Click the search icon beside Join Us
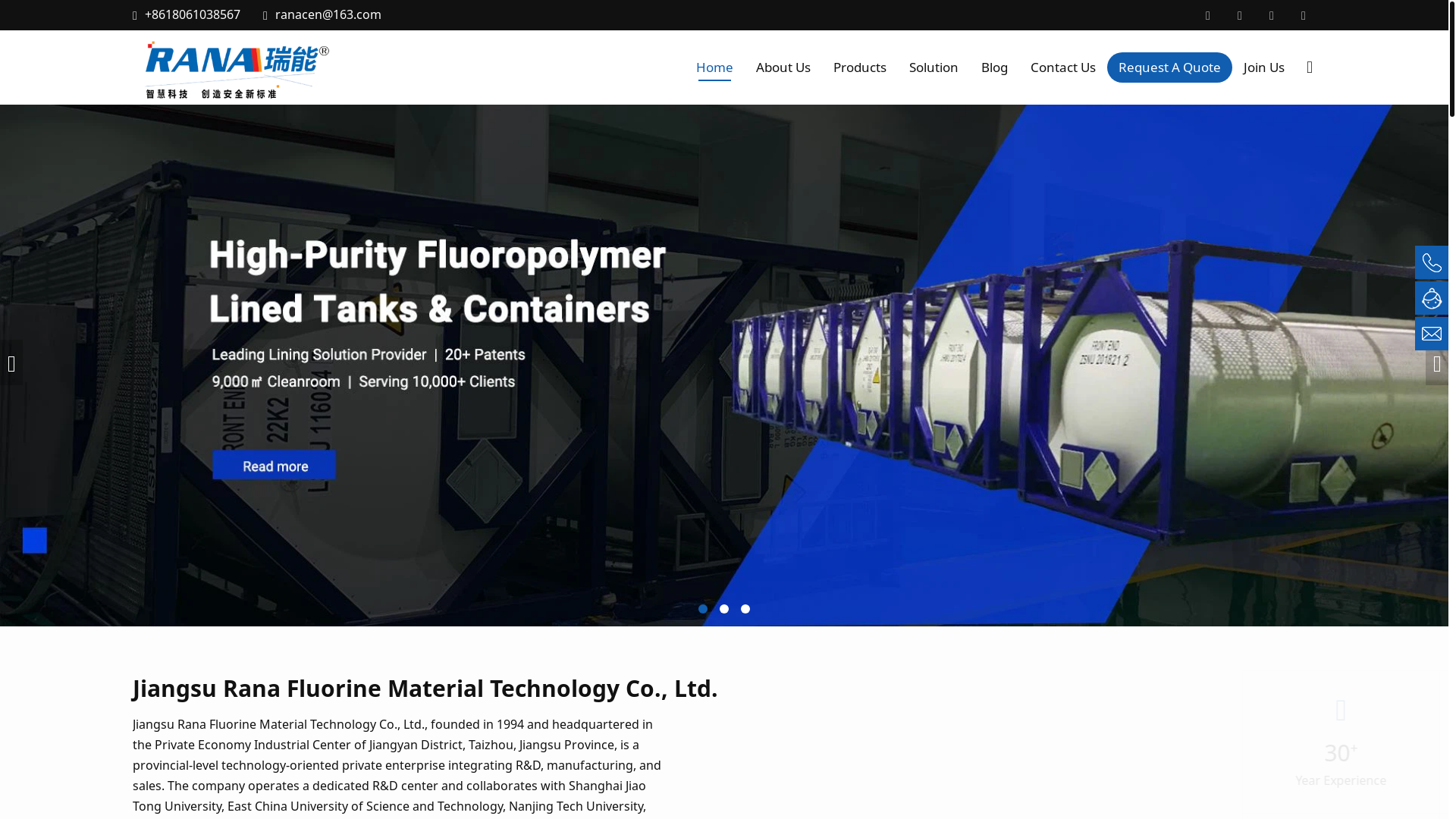This screenshot has width=1456, height=819. (x=1310, y=67)
